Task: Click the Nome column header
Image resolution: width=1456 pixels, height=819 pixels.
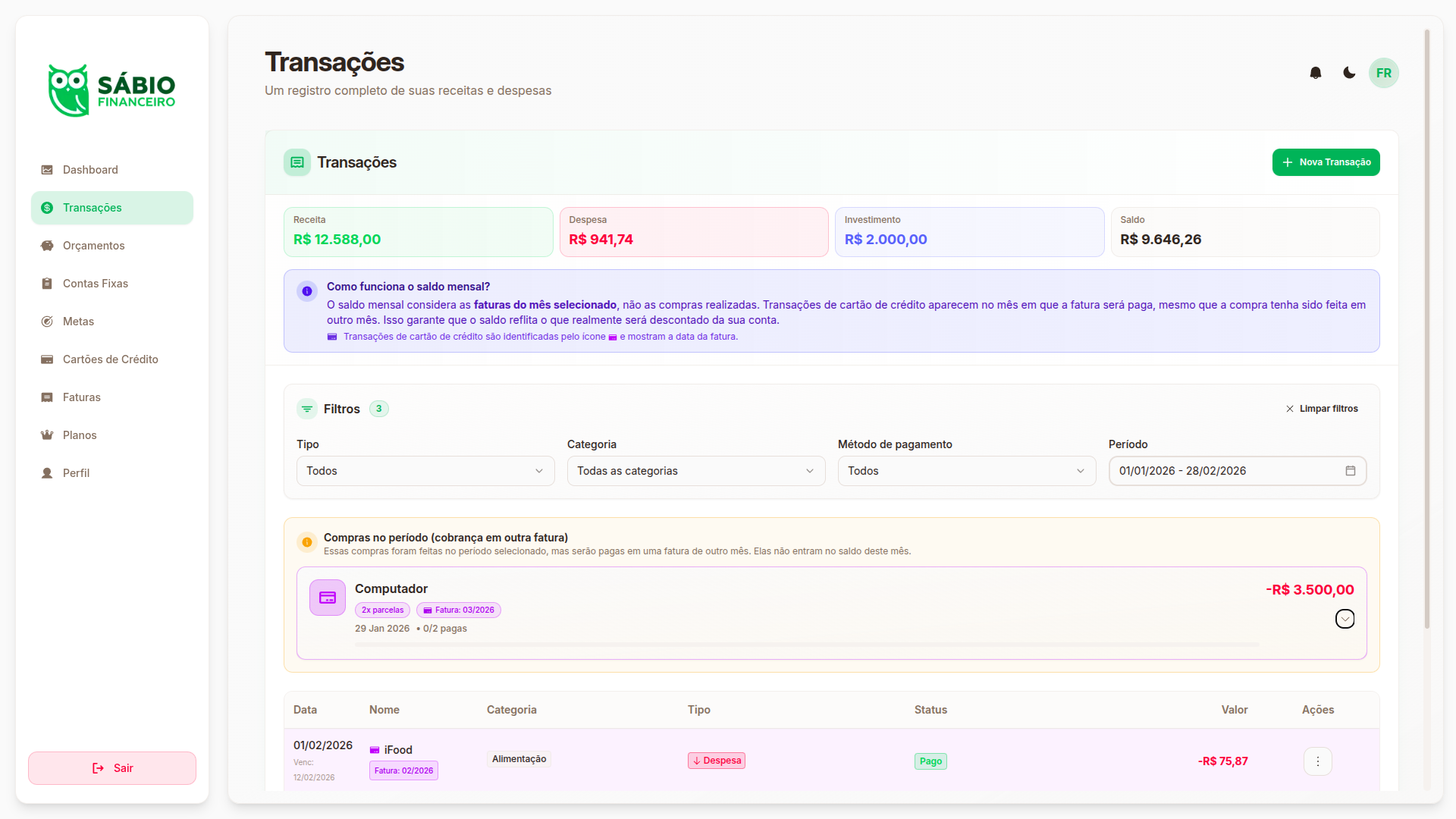Action: [x=384, y=710]
